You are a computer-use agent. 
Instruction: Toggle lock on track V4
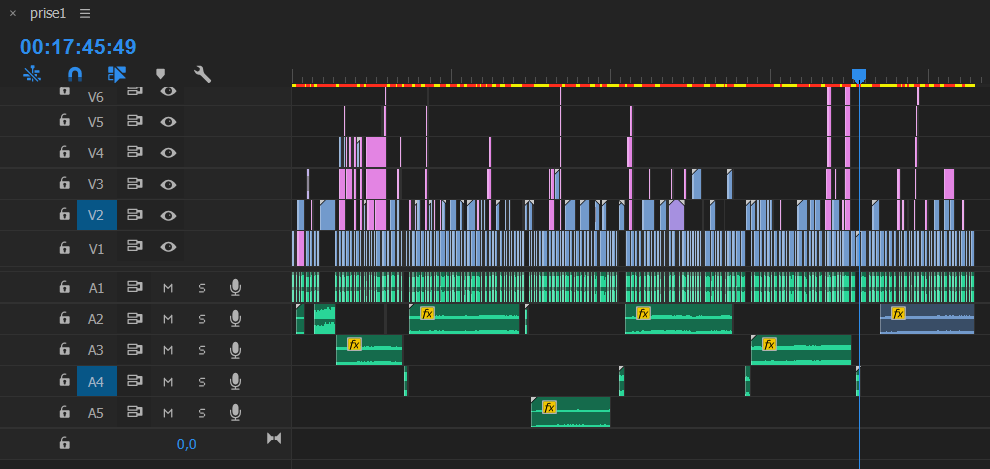coord(64,151)
